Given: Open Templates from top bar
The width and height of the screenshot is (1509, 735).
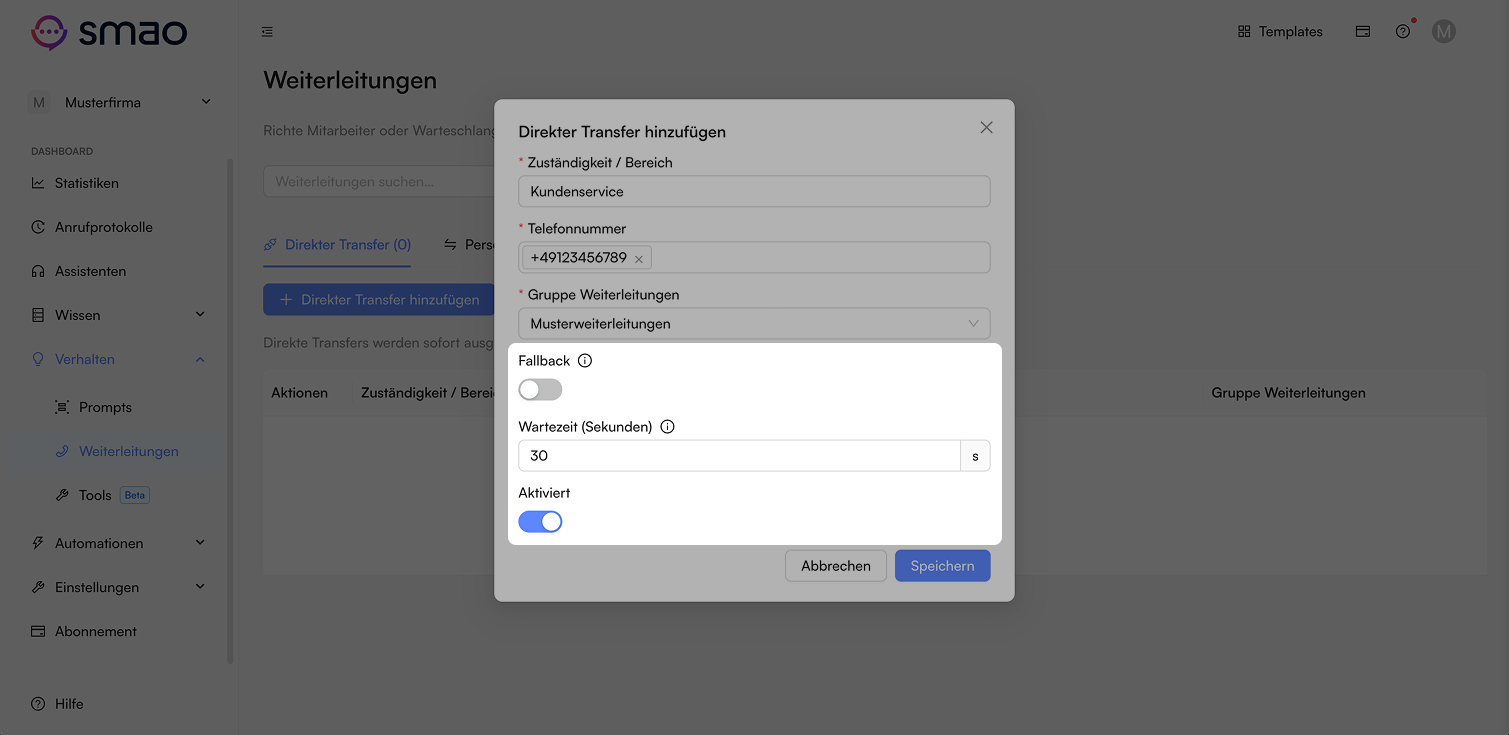Looking at the screenshot, I should (x=1280, y=32).
